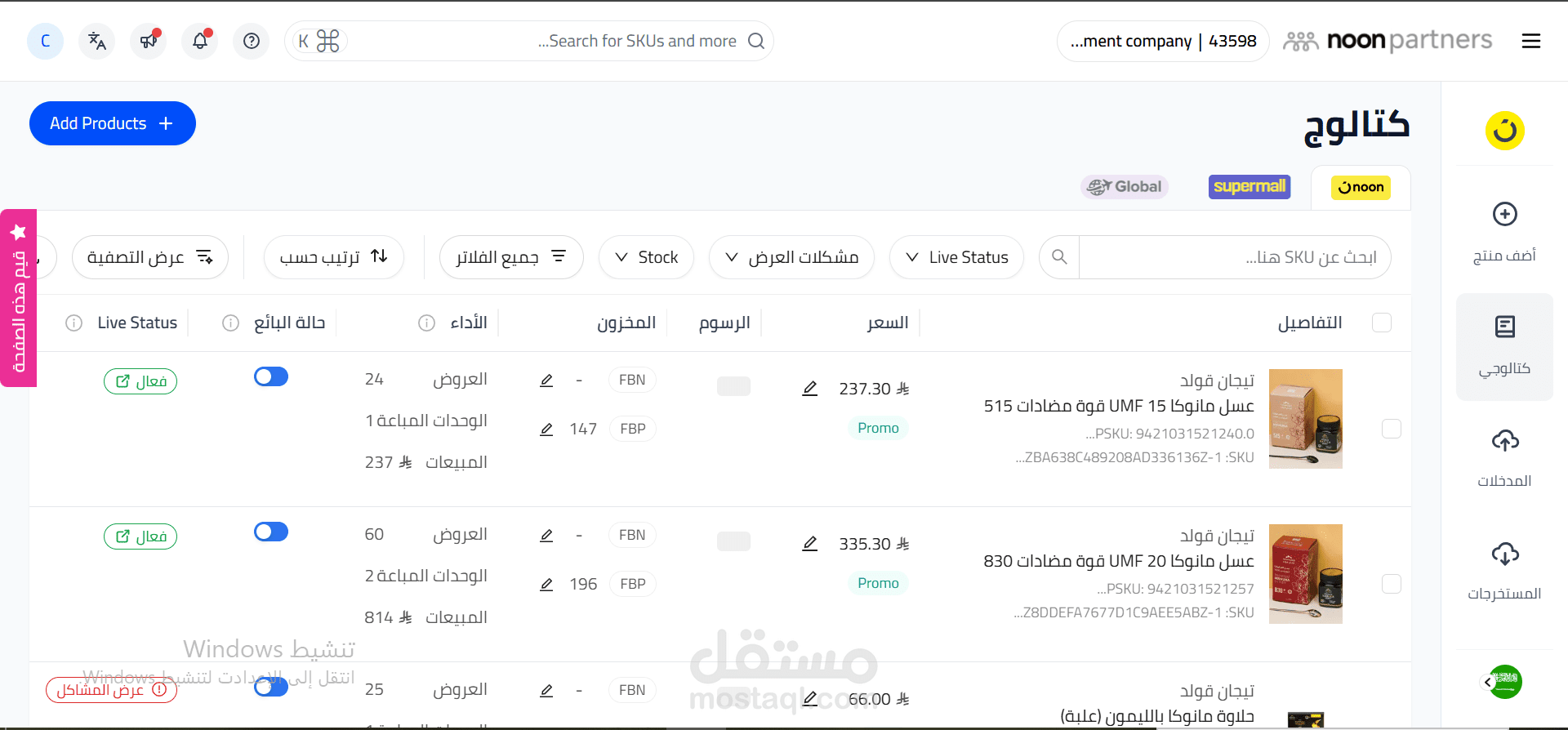Select the language translation icon
1568x730 pixels.
(96, 41)
